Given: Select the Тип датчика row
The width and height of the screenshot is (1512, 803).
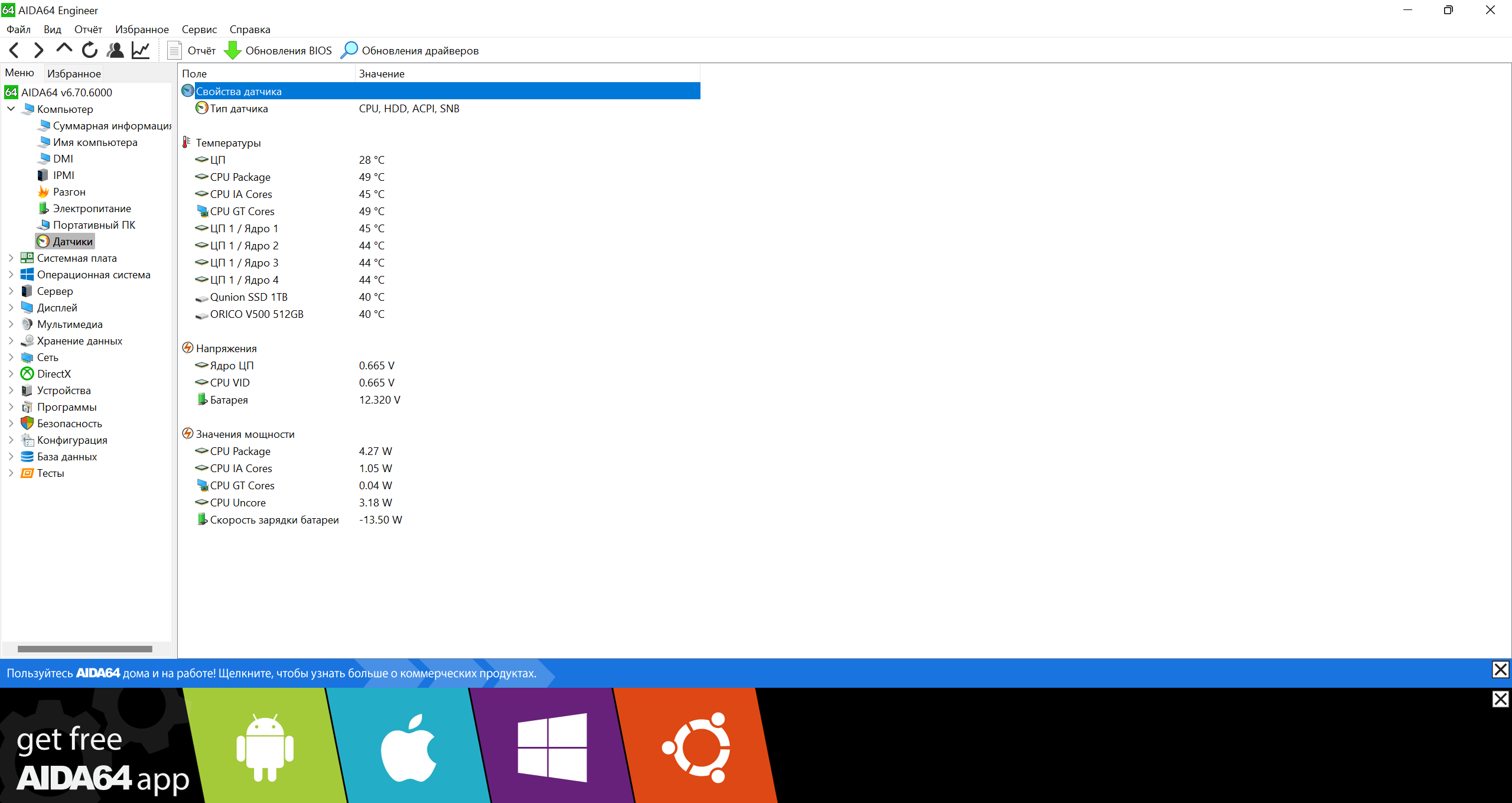Looking at the screenshot, I should (x=440, y=108).
